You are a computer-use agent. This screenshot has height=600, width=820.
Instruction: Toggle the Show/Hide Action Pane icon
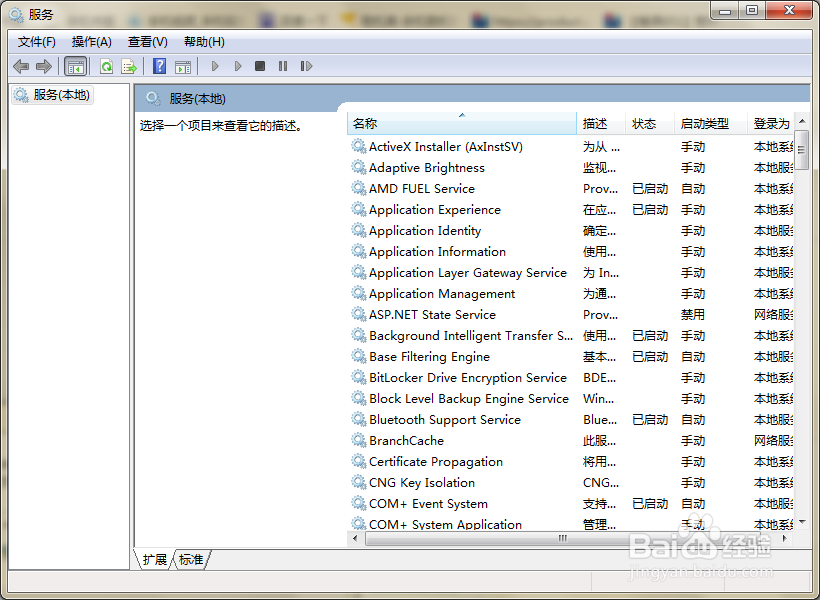click(183, 66)
